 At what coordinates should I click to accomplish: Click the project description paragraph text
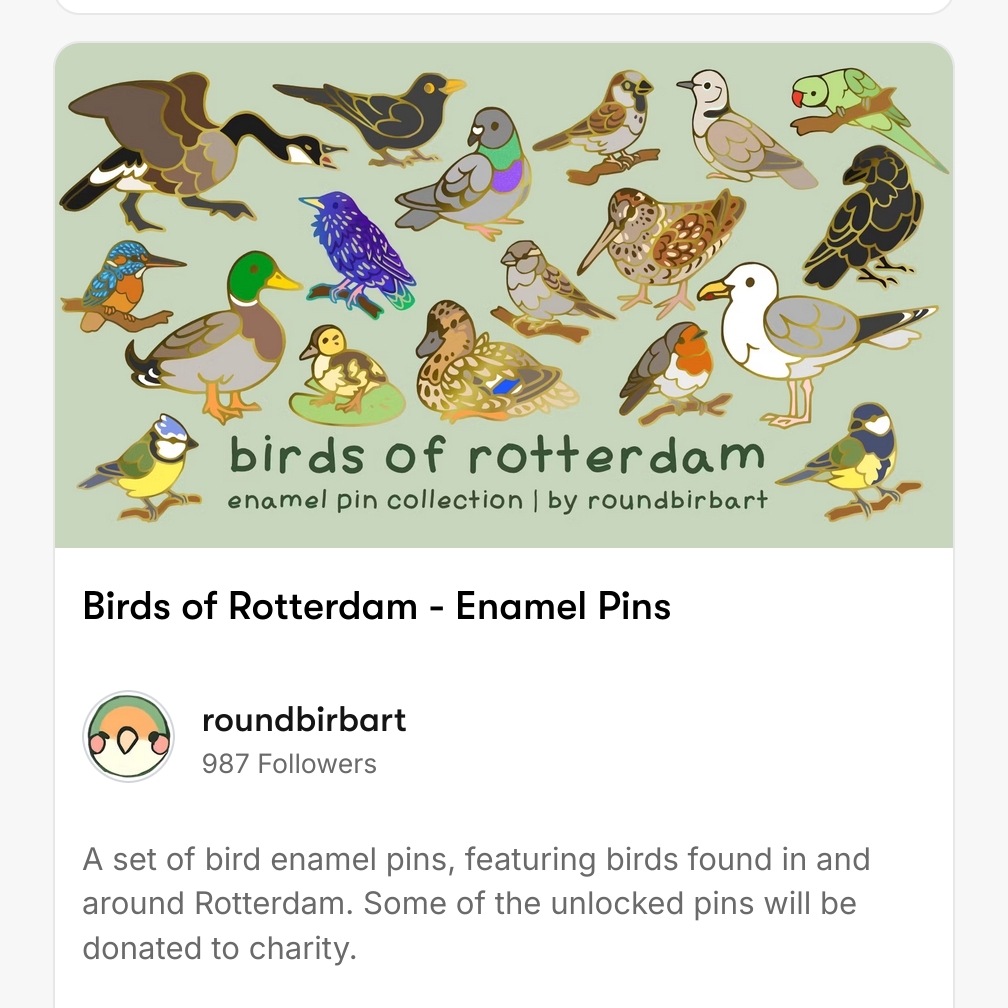click(x=476, y=903)
